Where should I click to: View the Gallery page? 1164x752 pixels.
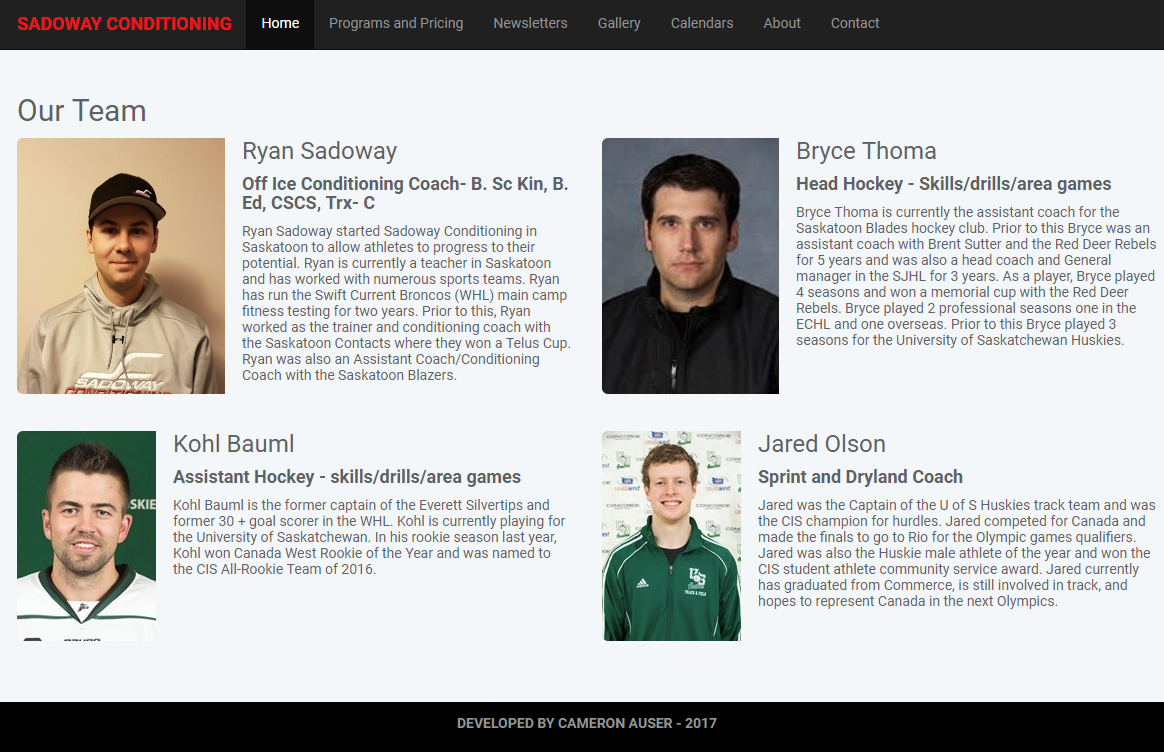619,24
